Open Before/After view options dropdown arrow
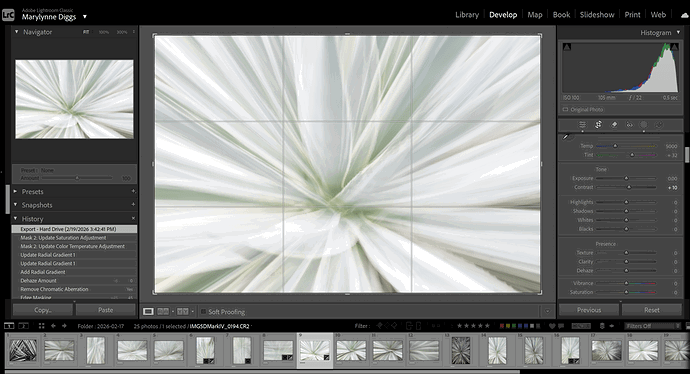This screenshot has width=690, height=374. (192, 312)
